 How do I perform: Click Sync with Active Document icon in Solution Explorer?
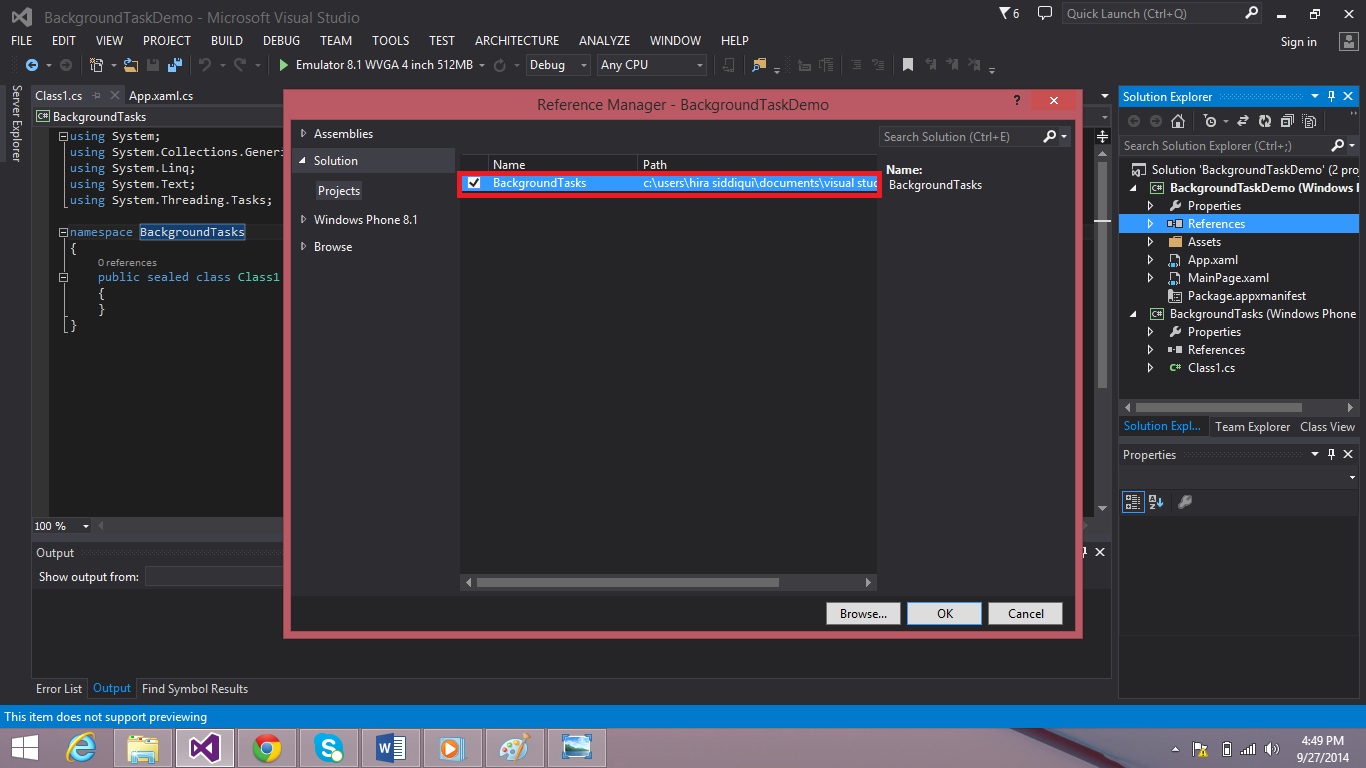click(x=1243, y=121)
